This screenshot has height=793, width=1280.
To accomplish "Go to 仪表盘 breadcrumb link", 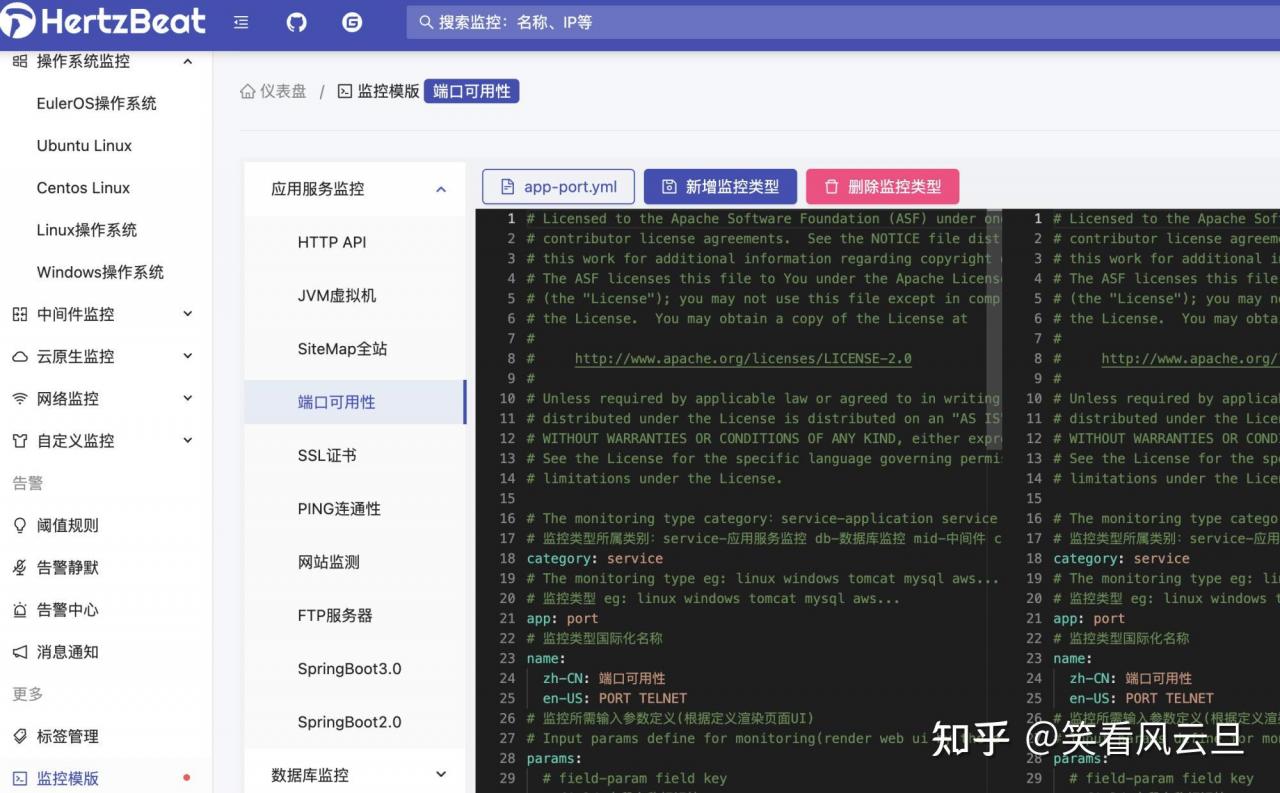I will pyautogui.click(x=283, y=91).
